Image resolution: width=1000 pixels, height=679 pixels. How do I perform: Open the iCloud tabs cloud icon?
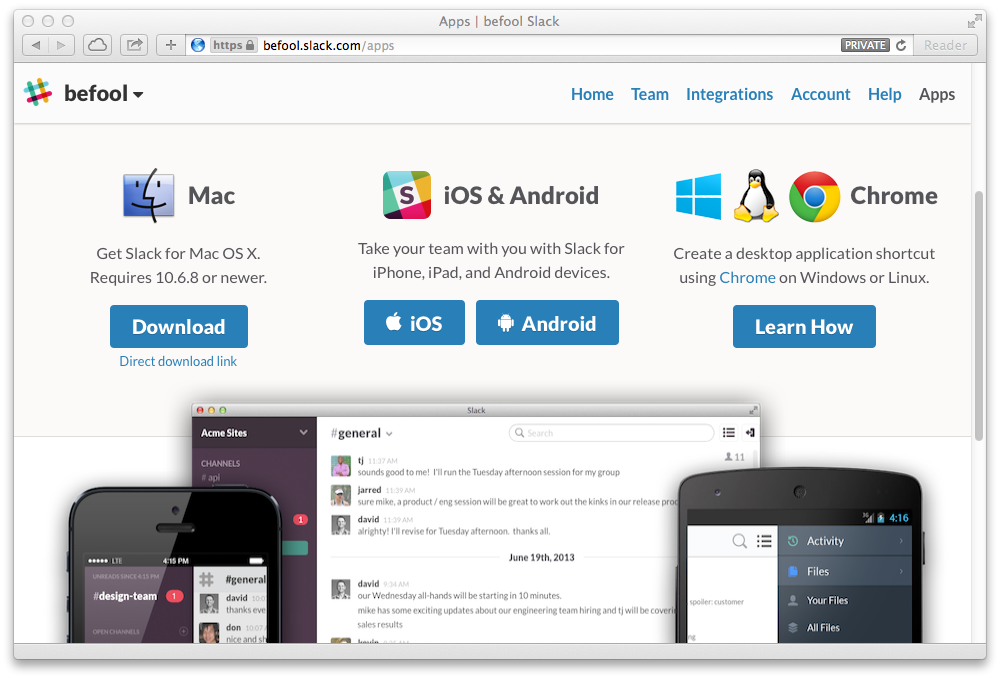pos(97,45)
